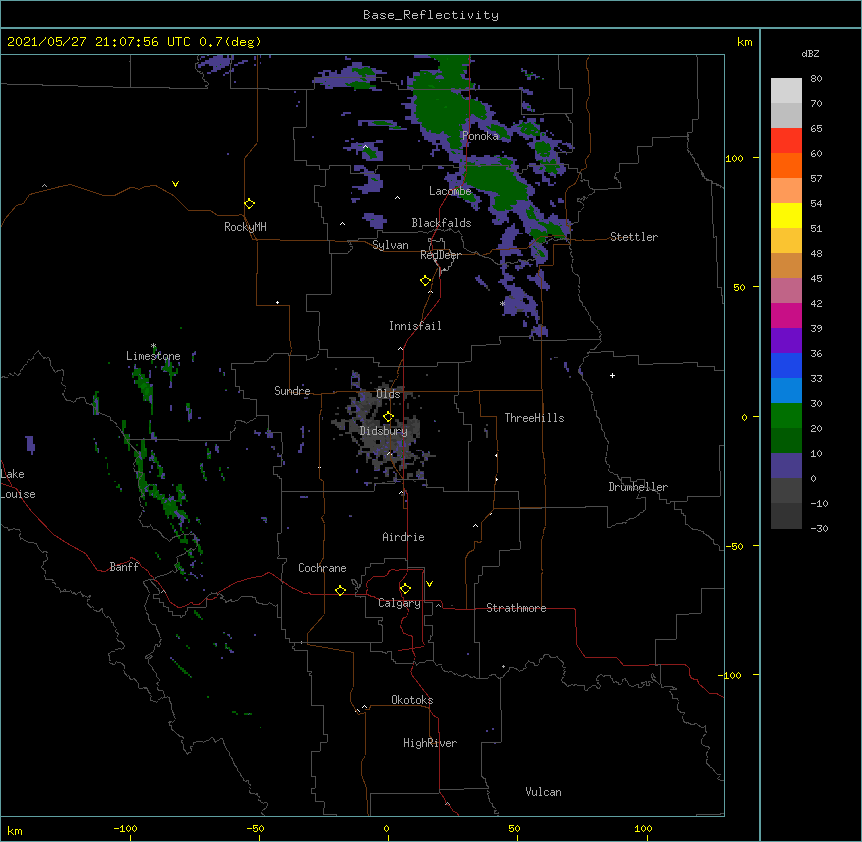Click the Ponoka city label
Screen dimensions: 862x842
click(x=480, y=136)
